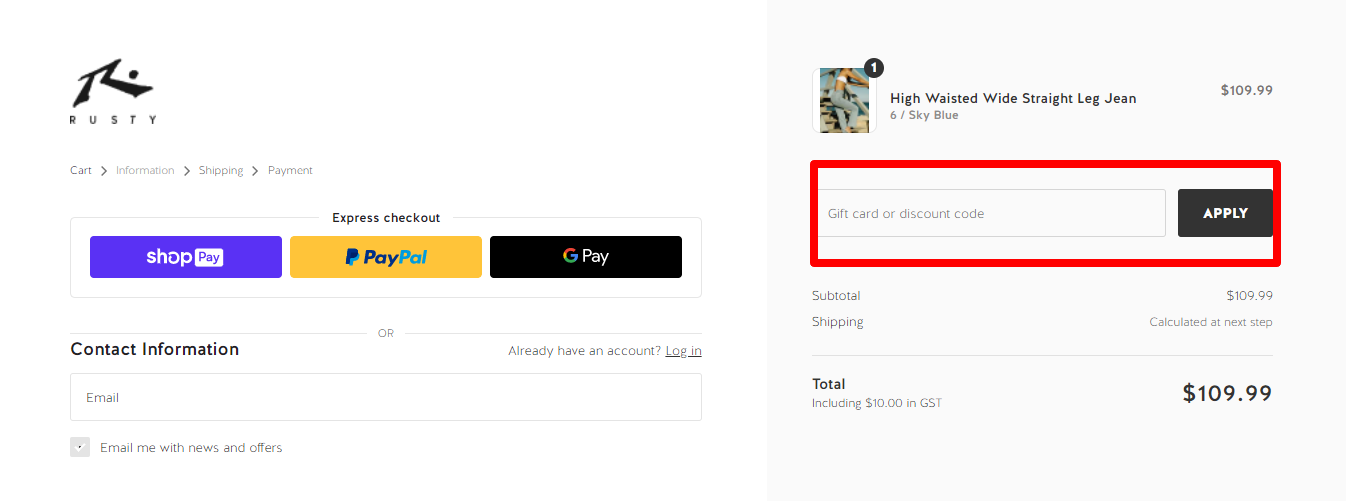Screen dimensions: 1346x501
Task: Check out with Google Pay
Action: 586,257
